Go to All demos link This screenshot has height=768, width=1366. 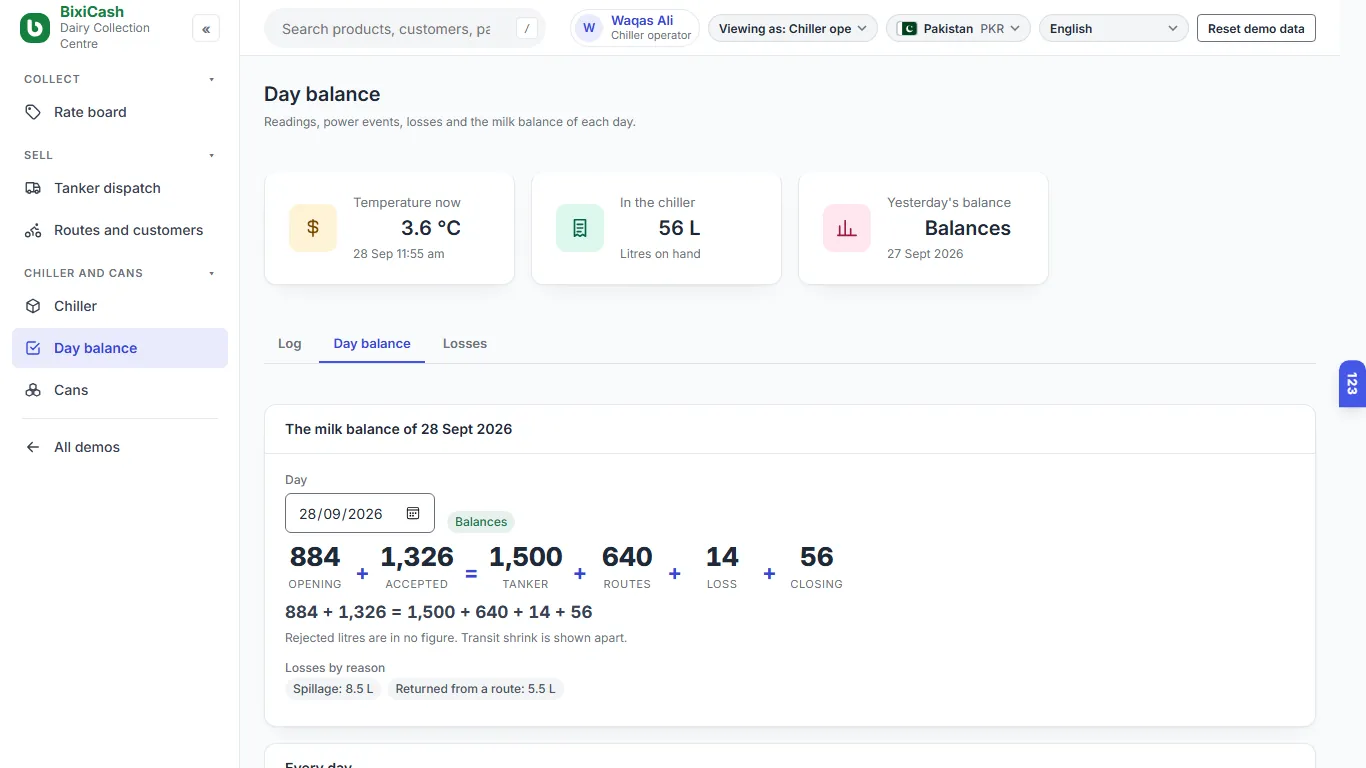pyautogui.click(x=120, y=447)
